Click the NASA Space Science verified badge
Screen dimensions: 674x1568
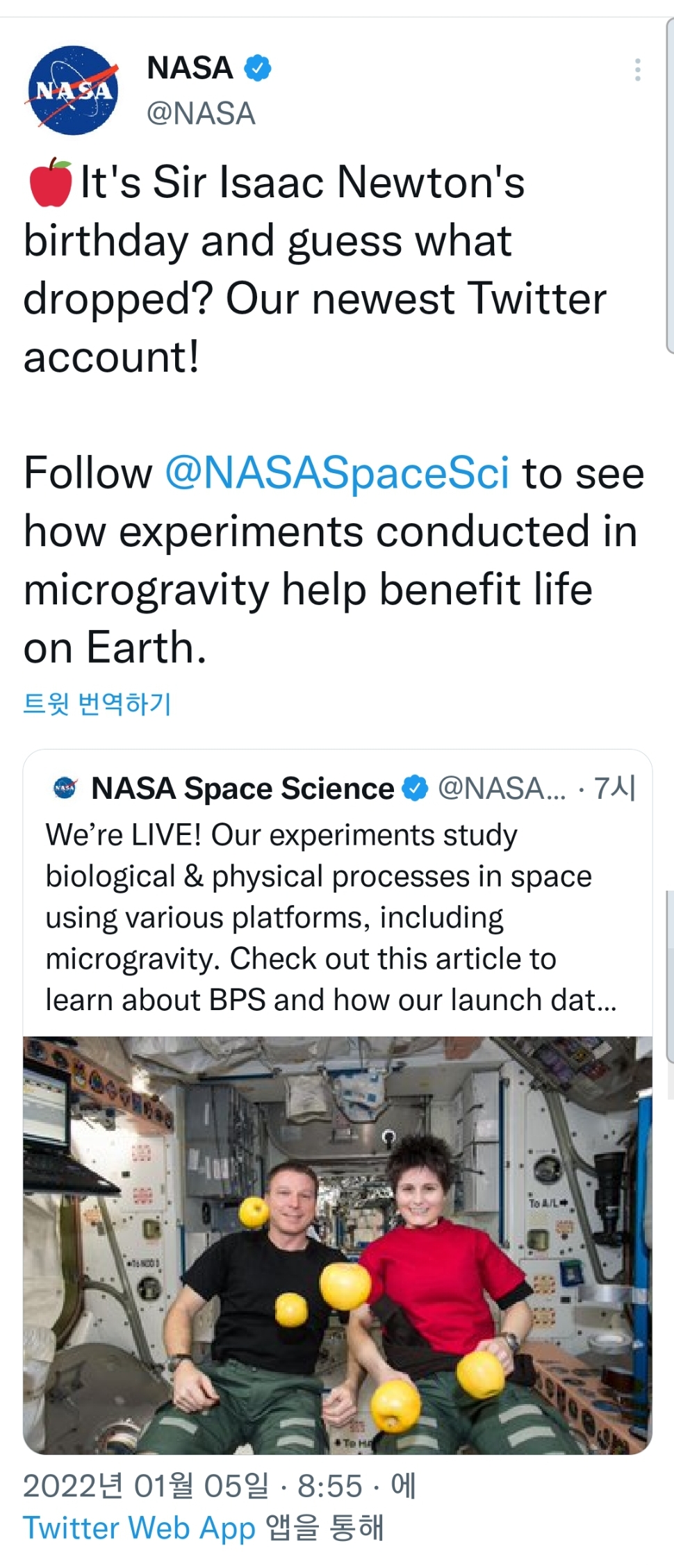tap(416, 788)
